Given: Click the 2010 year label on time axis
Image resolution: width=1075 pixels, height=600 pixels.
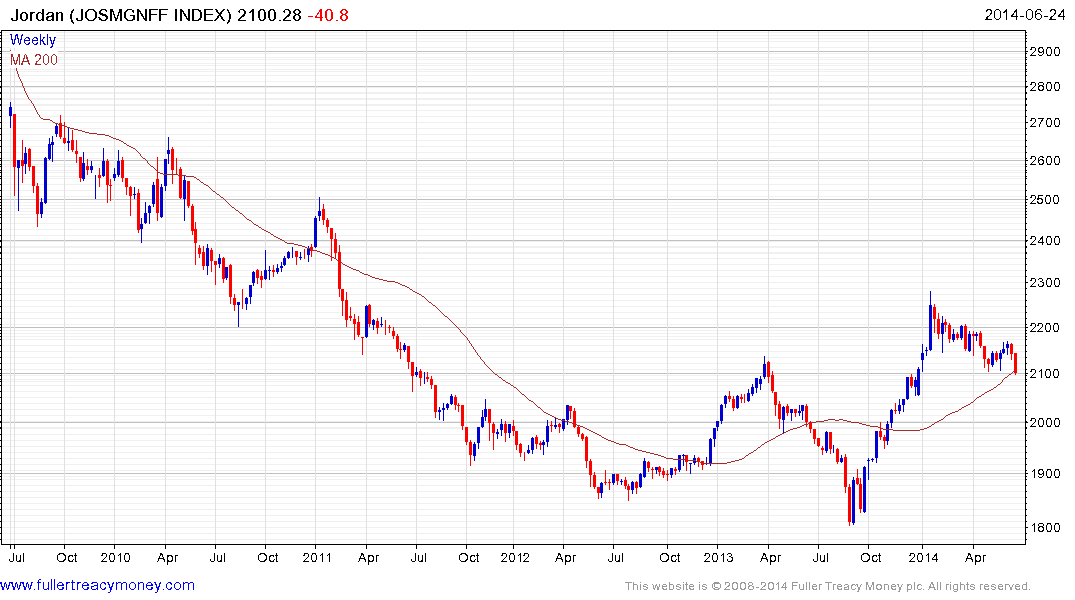Looking at the screenshot, I should pyautogui.click(x=115, y=557).
